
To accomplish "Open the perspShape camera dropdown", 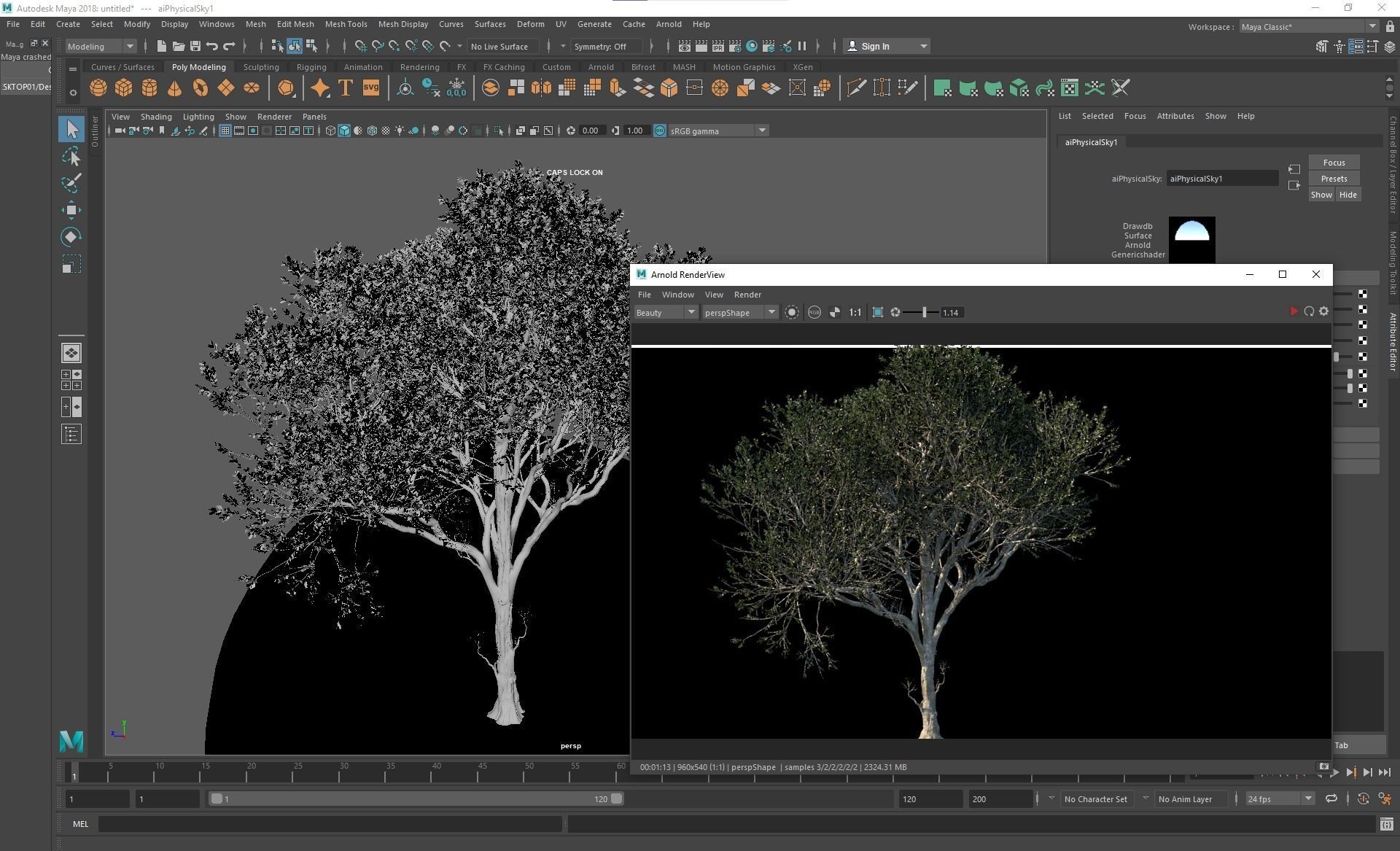I will (x=740, y=312).
